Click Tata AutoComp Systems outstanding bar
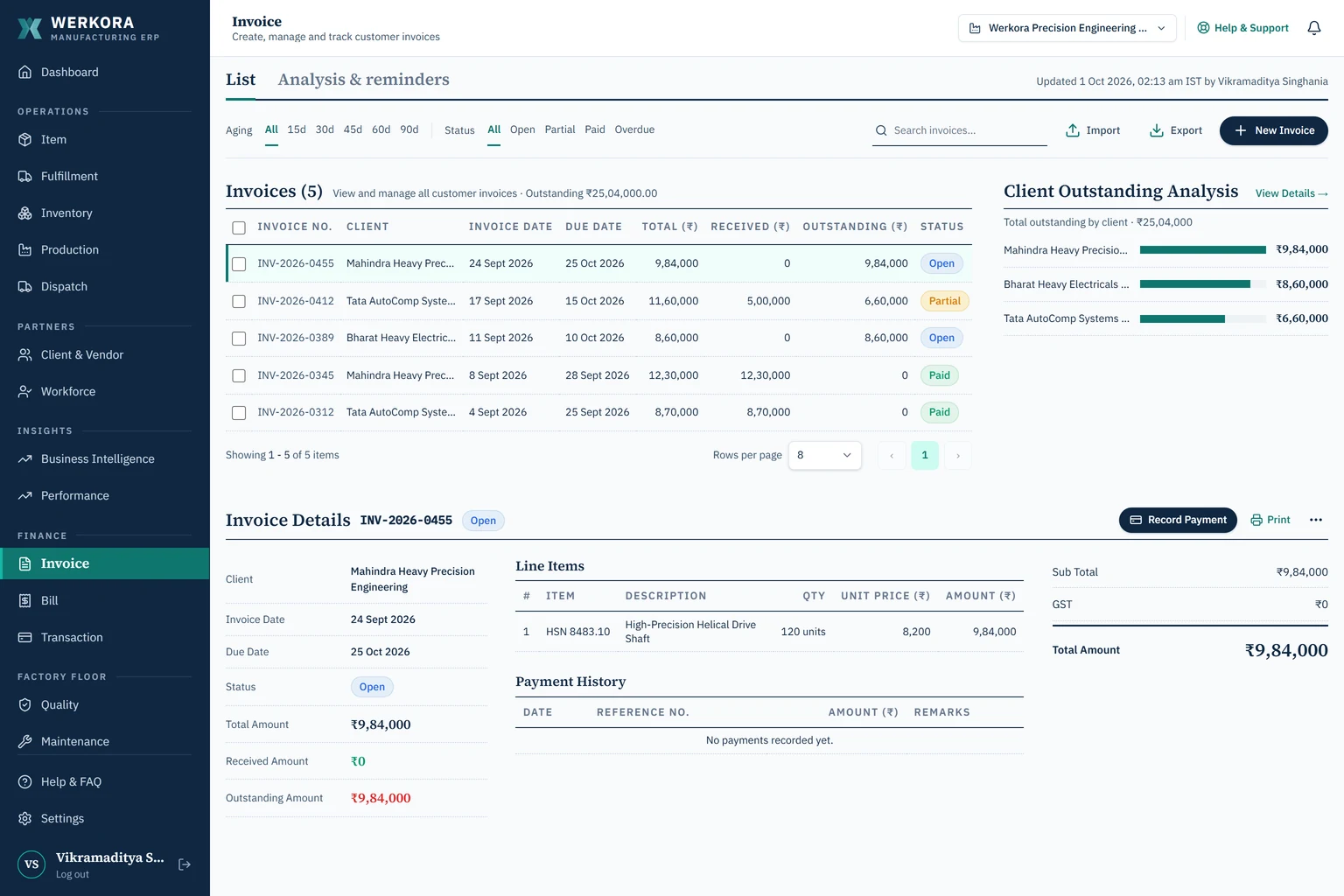1344x896 pixels. [1202, 318]
